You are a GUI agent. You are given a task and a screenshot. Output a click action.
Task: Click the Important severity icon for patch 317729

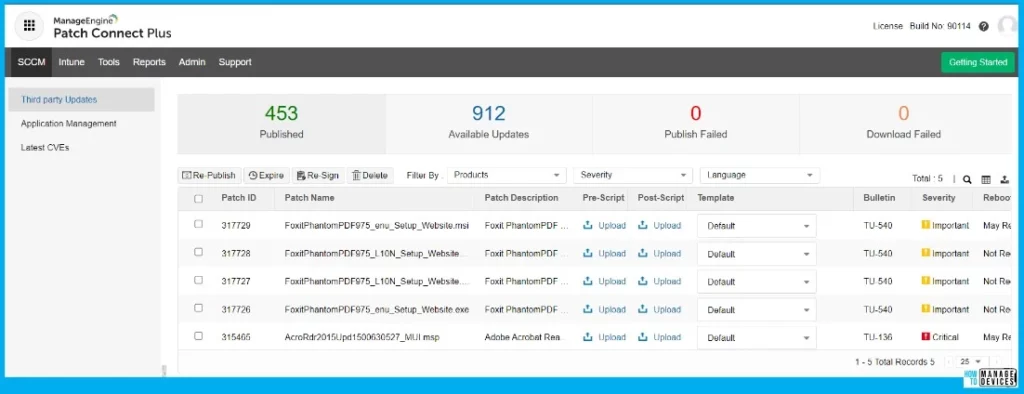(x=925, y=225)
